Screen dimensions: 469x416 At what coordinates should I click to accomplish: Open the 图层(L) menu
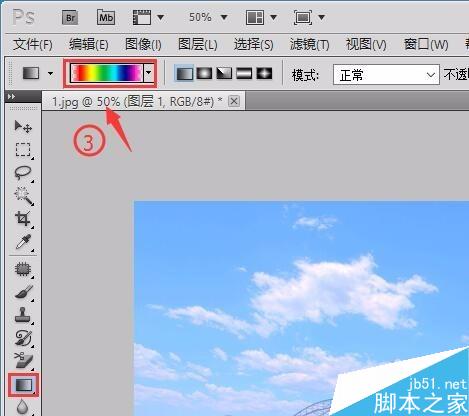pos(198,44)
